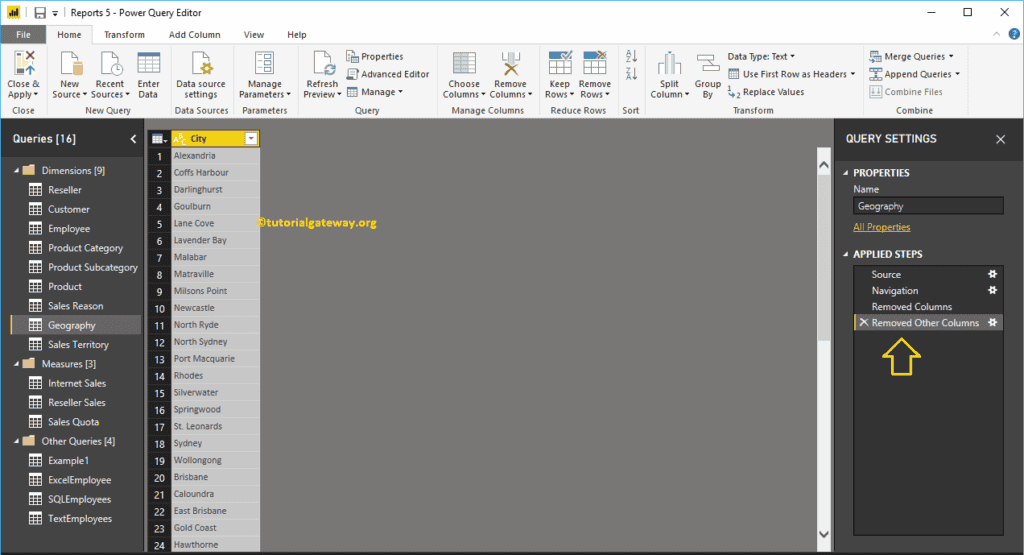Open the City column filter dropdown
1024x555 pixels.
251,139
